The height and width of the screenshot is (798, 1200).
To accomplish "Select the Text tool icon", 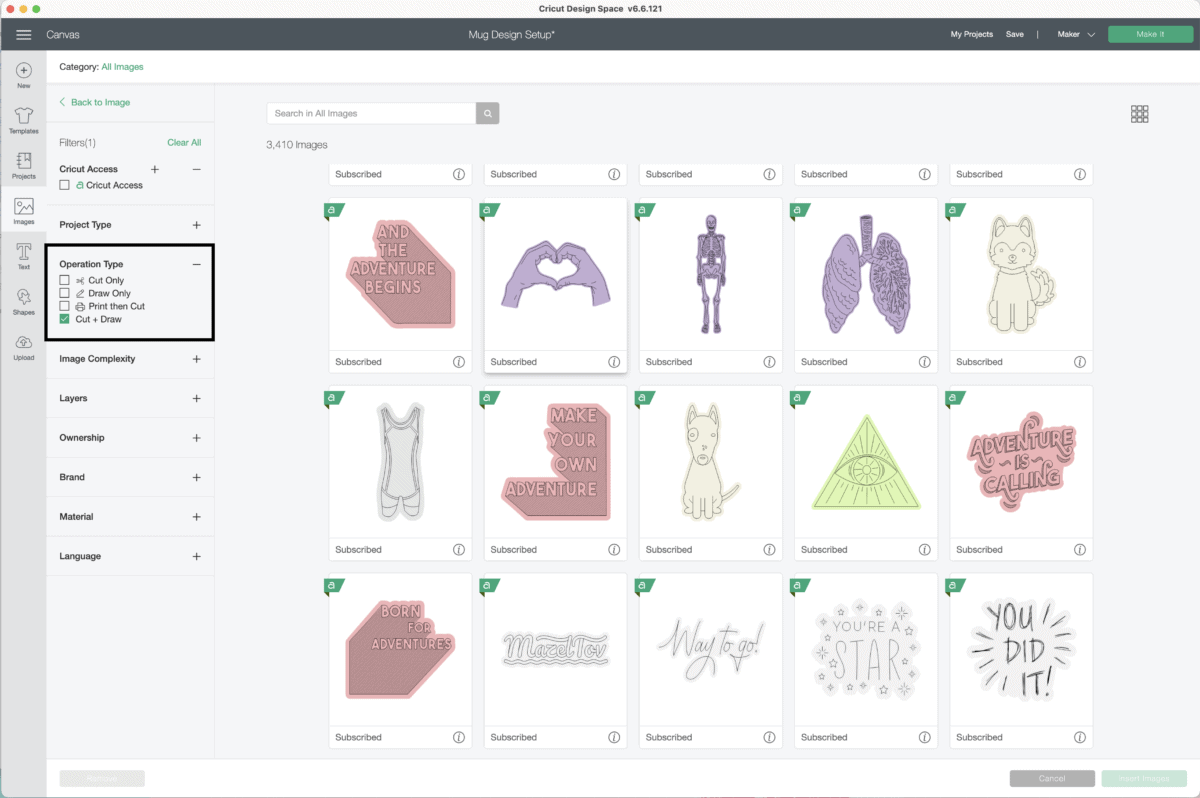I will 24,252.
